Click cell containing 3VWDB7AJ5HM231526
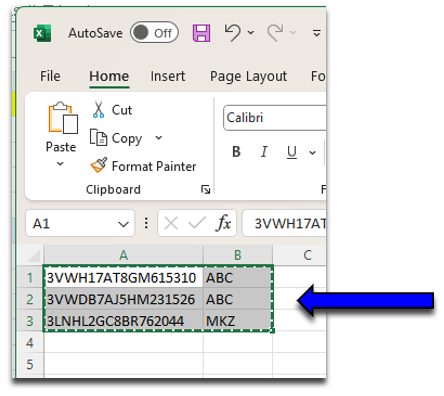Image resolution: width=444 pixels, height=396 pixels. (x=123, y=299)
